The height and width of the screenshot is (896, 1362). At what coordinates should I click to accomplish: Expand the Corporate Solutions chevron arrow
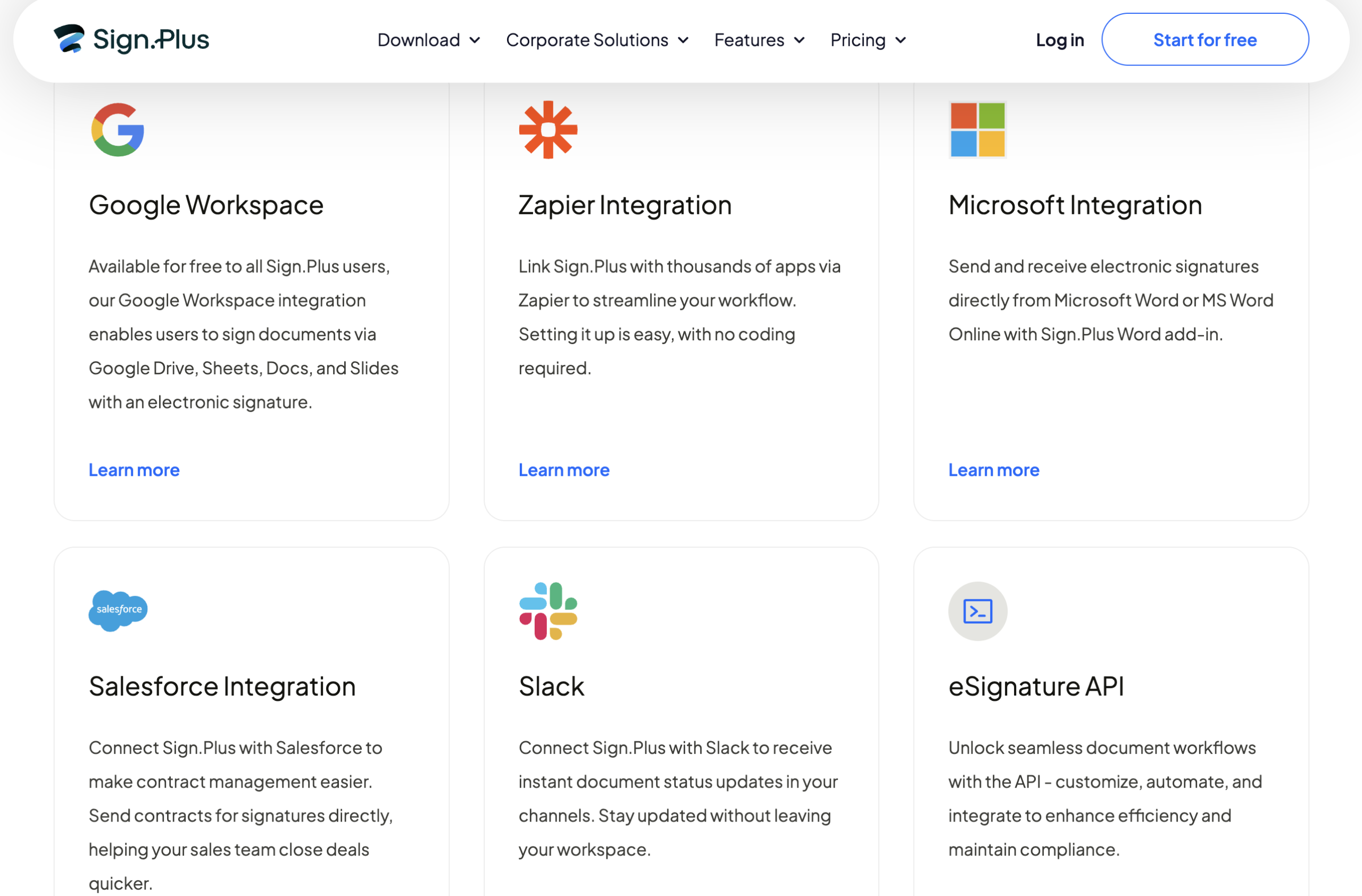coord(683,40)
